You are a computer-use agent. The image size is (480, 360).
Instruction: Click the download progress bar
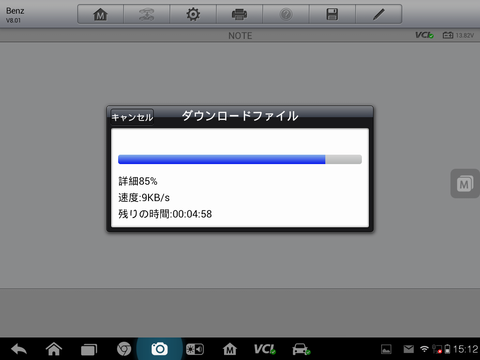tap(240, 159)
